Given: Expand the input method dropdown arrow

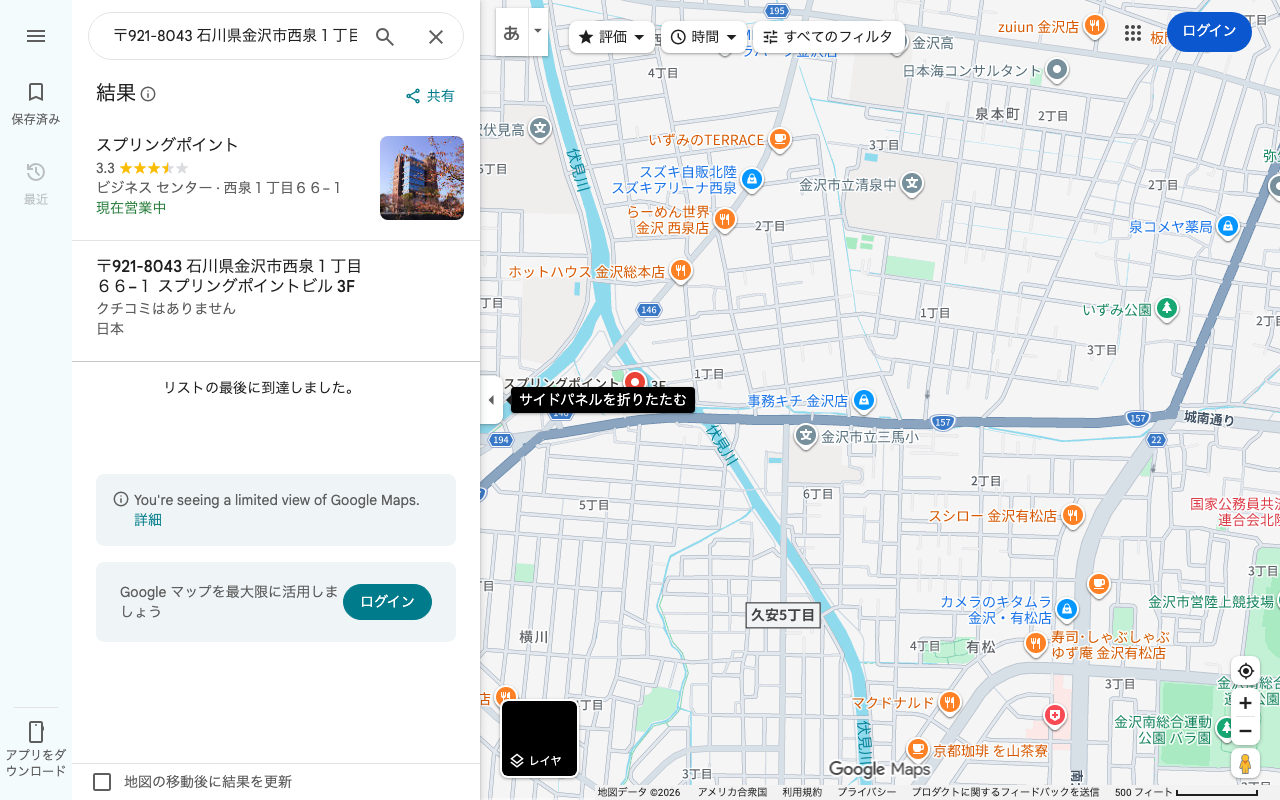Looking at the screenshot, I should [538, 32].
